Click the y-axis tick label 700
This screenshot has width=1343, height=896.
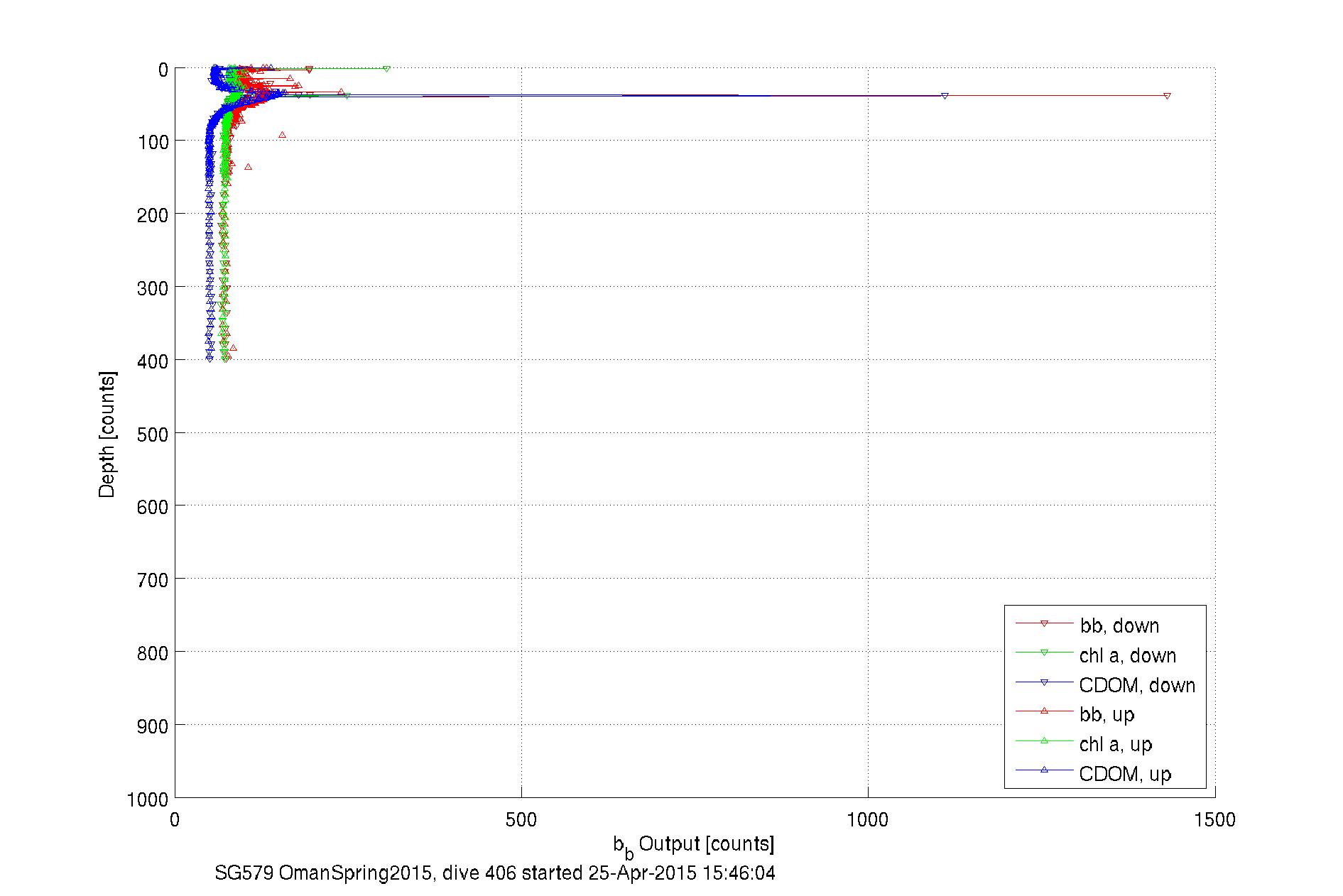tap(153, 579)
